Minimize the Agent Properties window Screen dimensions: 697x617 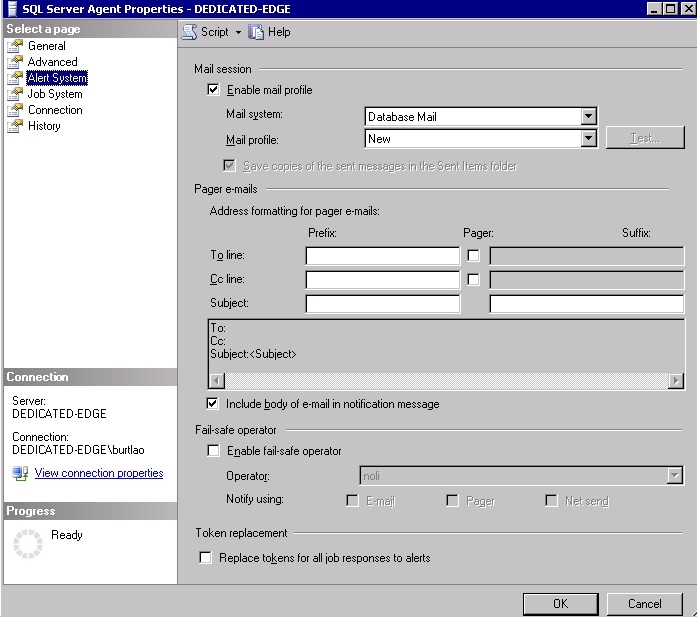pos(654,8)
